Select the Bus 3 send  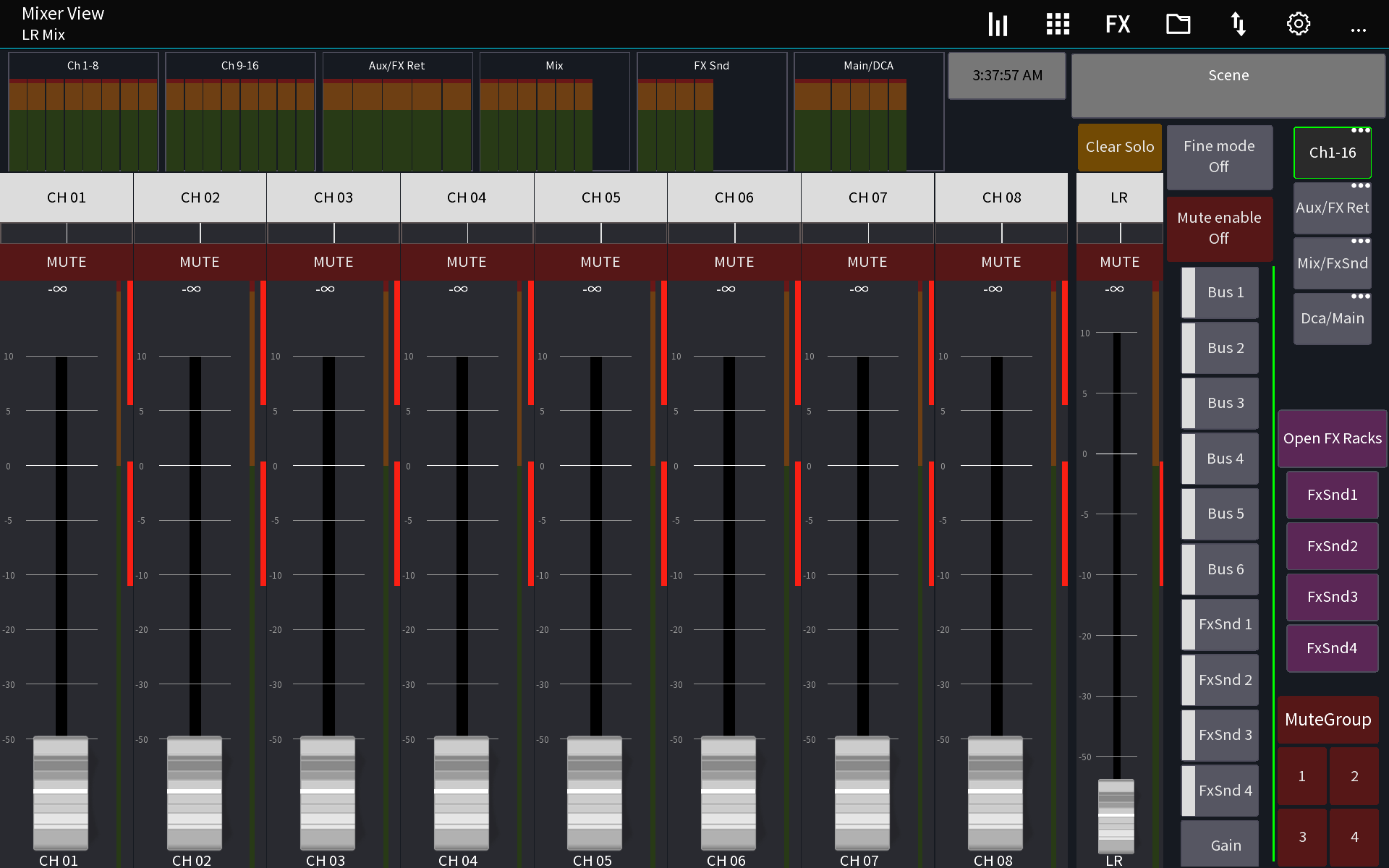(x=1225, y=403)
